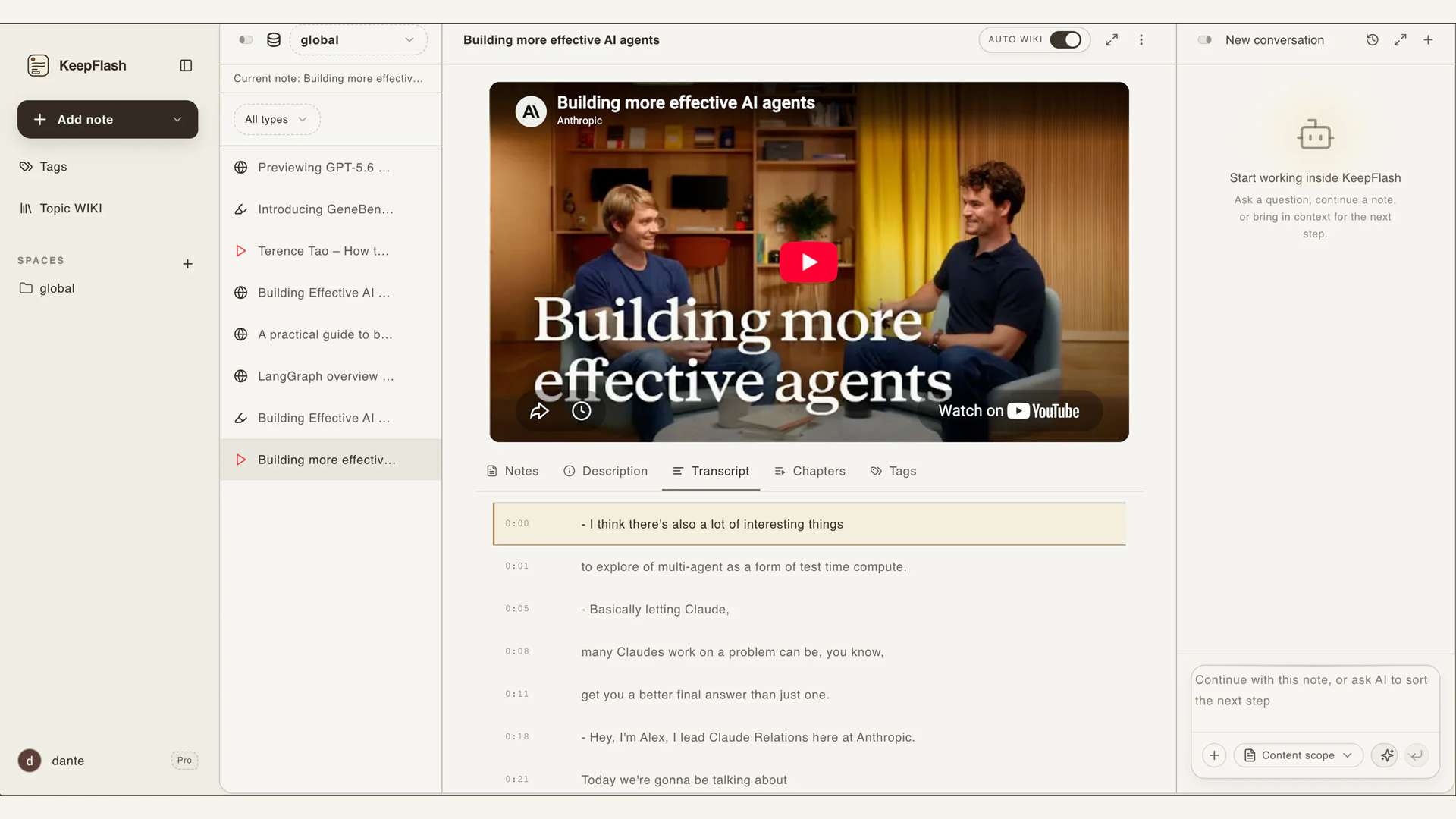Select the Building more effectiv... note
Image resolution: width=1456 pixels, height=819 pixels.
pos(331,459)
